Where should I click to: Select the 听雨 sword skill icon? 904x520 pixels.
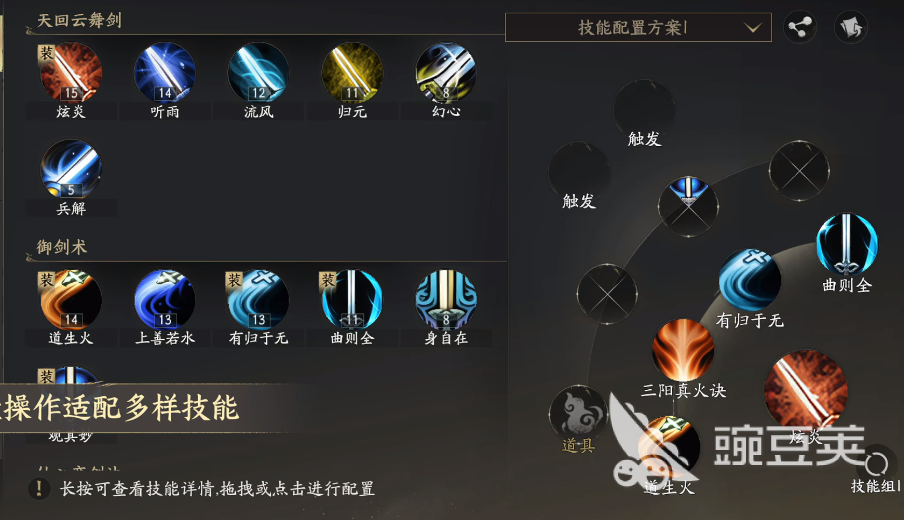click(x=165, y=73)
